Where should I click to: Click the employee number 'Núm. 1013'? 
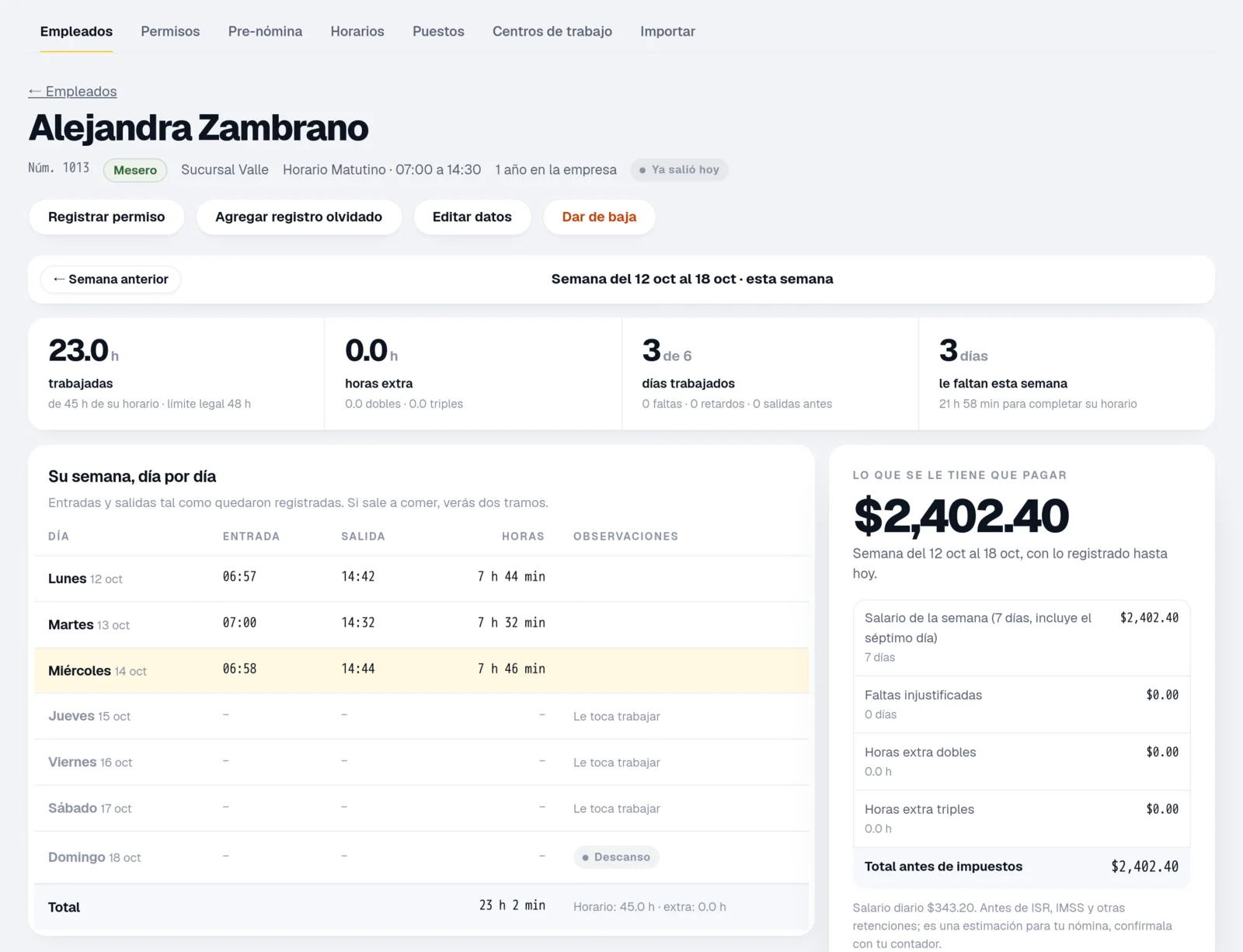(58, 169)
